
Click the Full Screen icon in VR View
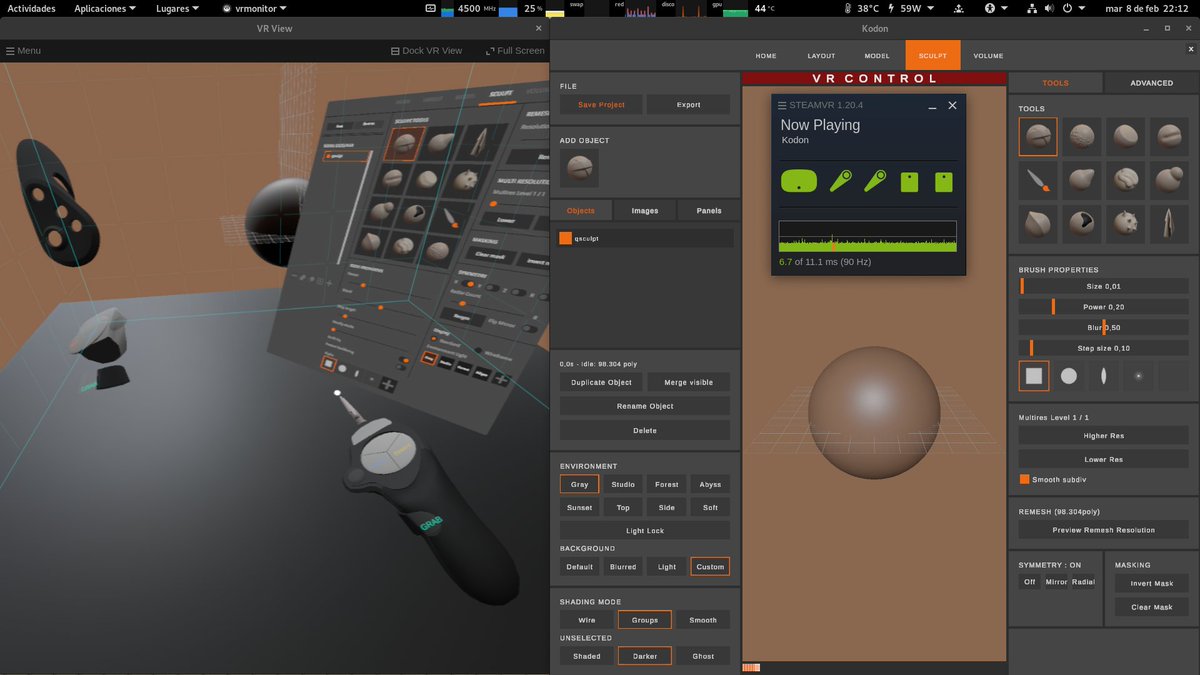490,50
